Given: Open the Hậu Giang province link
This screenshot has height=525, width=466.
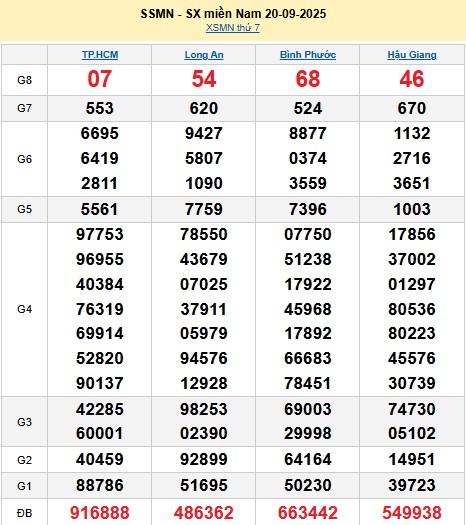Looking at the screenshot, I should click(x=412, y=55).
